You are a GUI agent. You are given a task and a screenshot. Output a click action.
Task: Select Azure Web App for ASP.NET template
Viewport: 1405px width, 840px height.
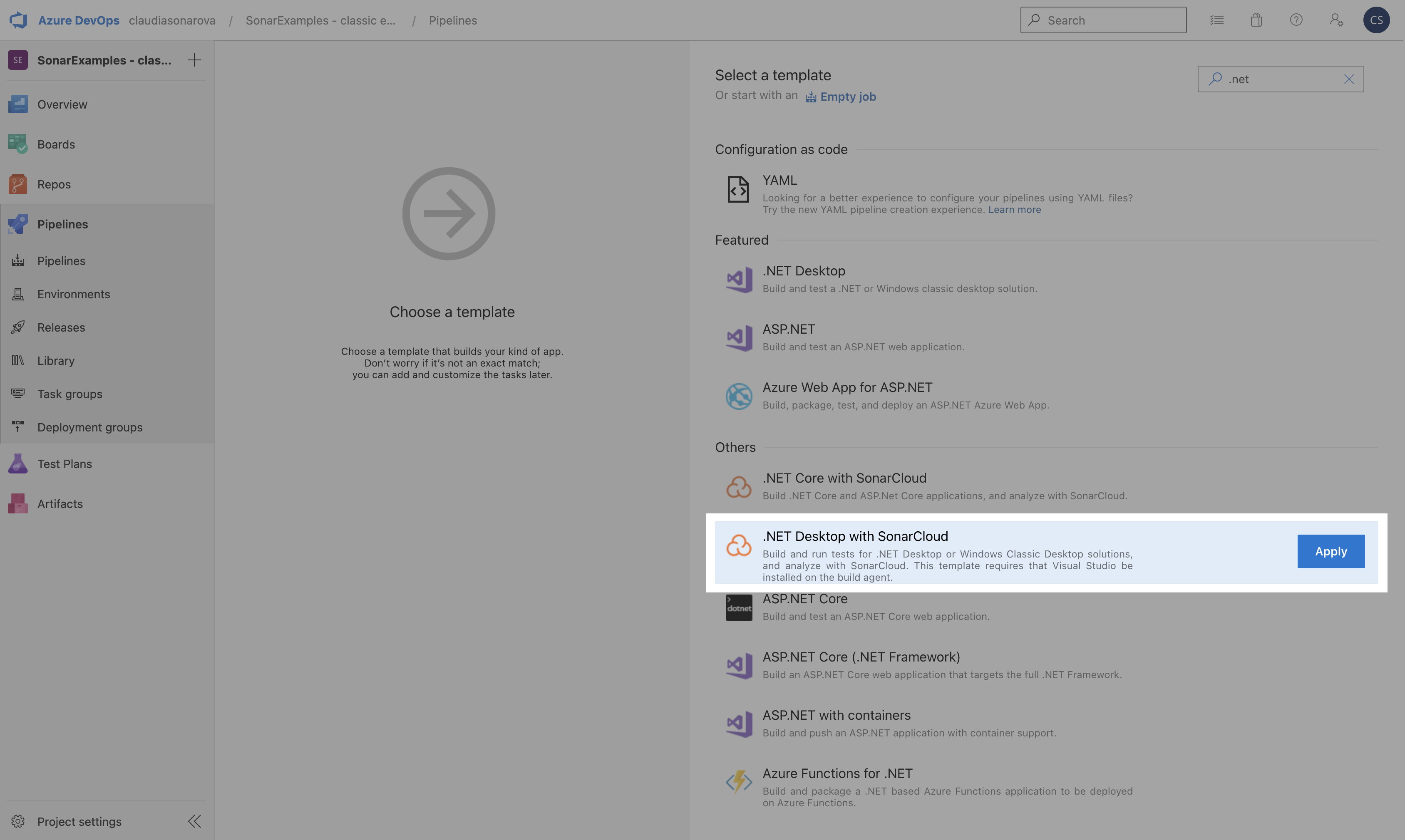coord(1046,396)
